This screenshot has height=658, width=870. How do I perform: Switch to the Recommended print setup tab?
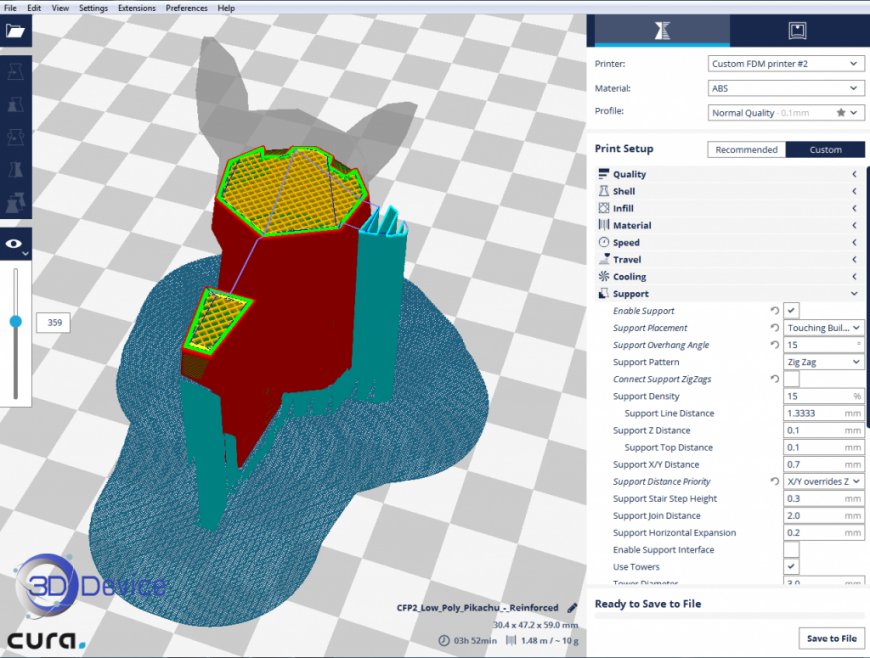746,149
